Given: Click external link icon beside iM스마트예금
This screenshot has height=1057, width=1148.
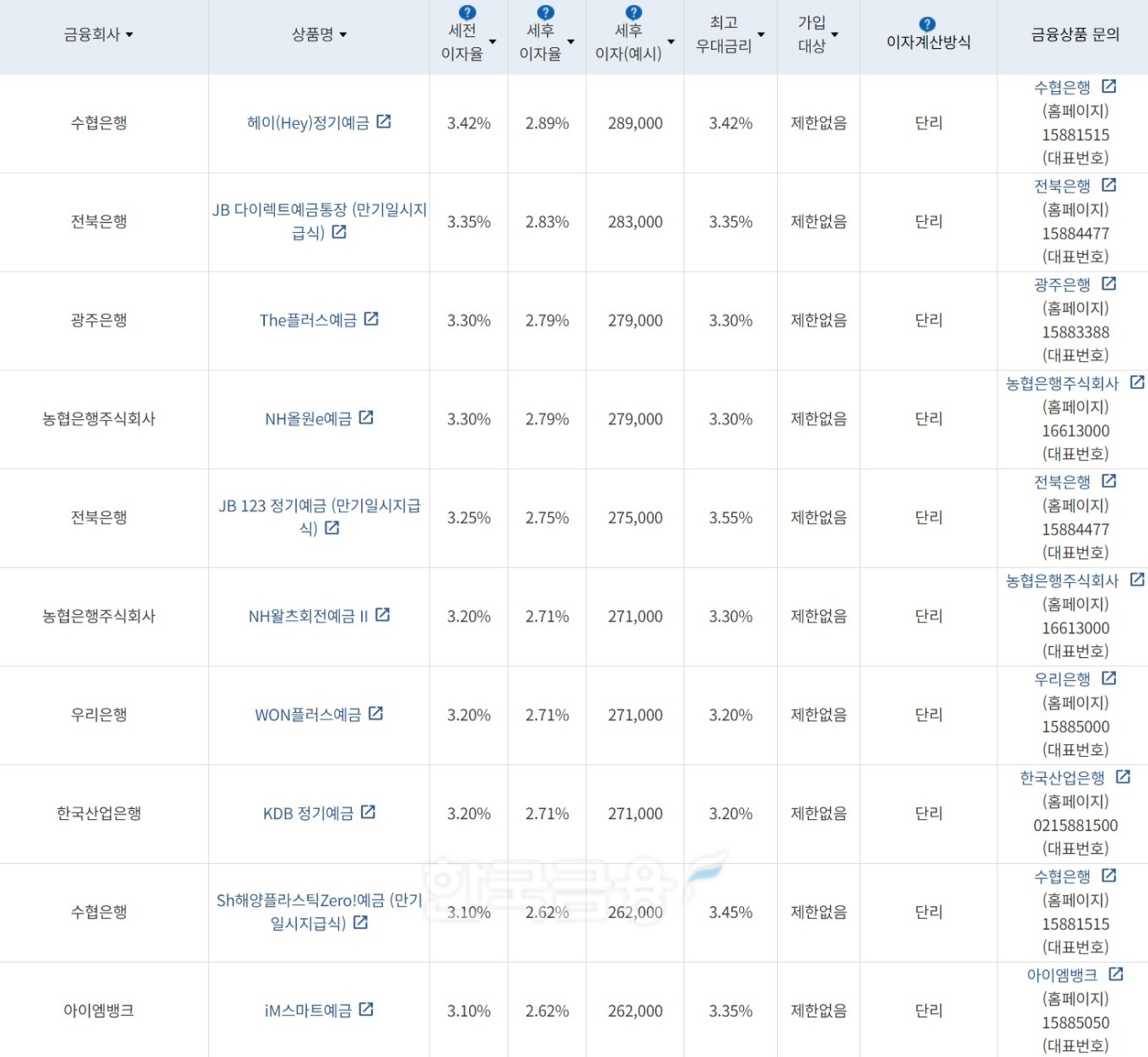Looking at the screenshot, I should pyautogui.click(x=366, y=1009).
